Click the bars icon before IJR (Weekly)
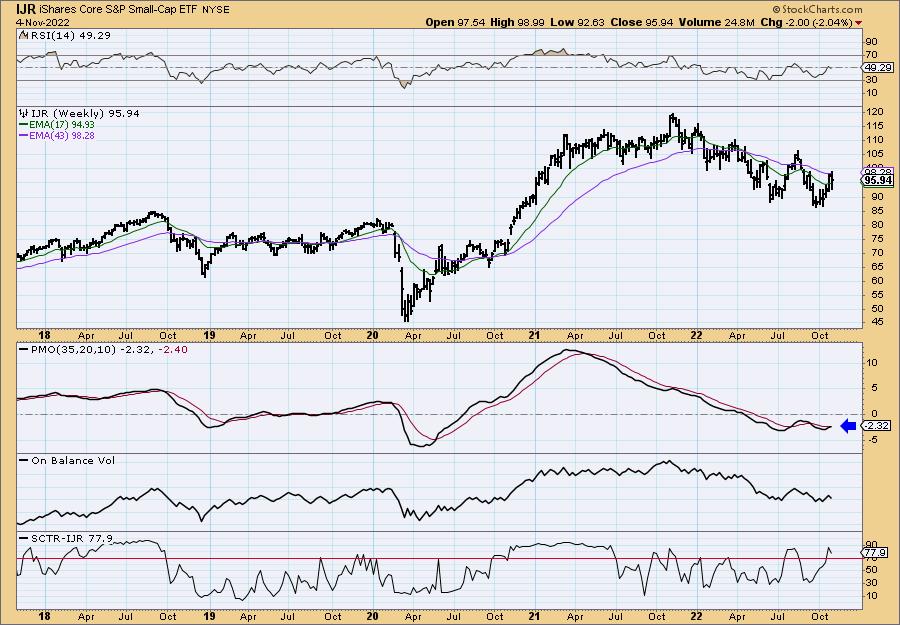 tap(23, 113)
